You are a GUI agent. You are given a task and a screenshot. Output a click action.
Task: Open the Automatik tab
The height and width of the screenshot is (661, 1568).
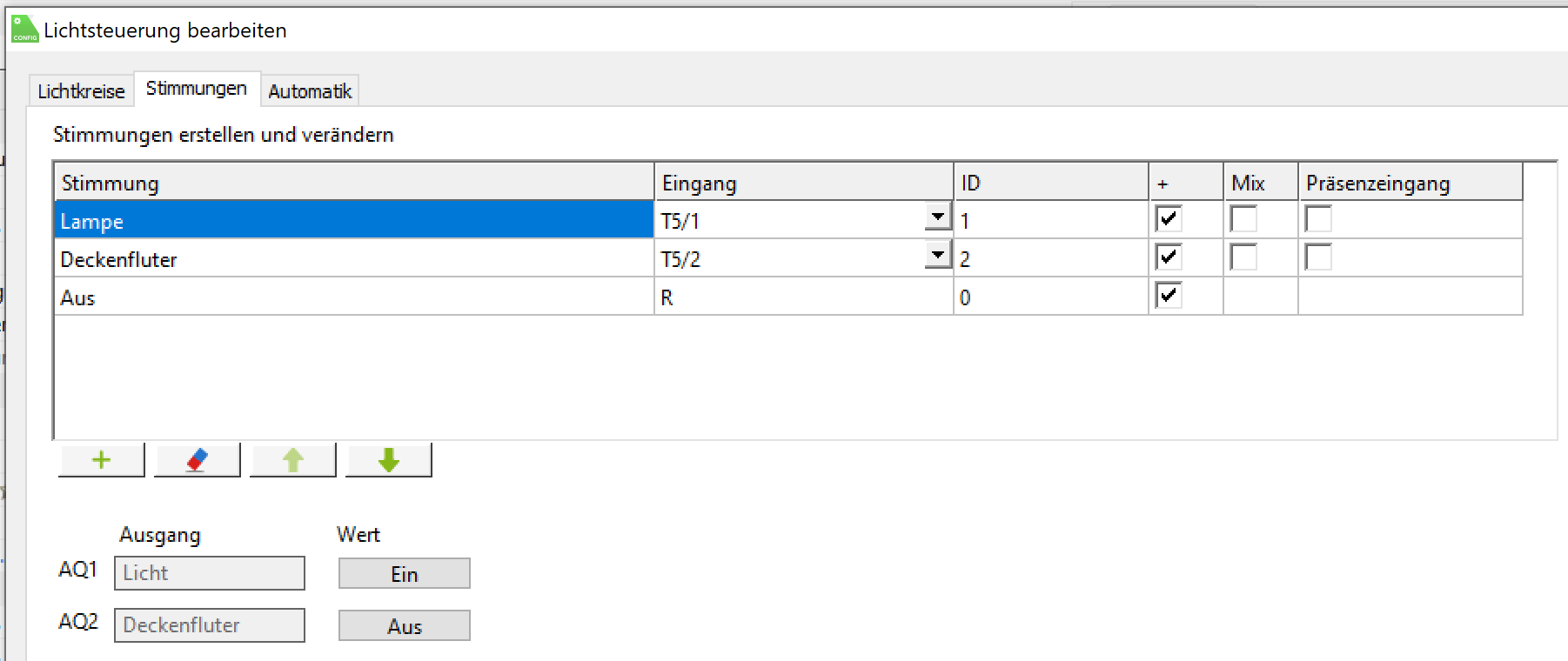coord(310,91)
